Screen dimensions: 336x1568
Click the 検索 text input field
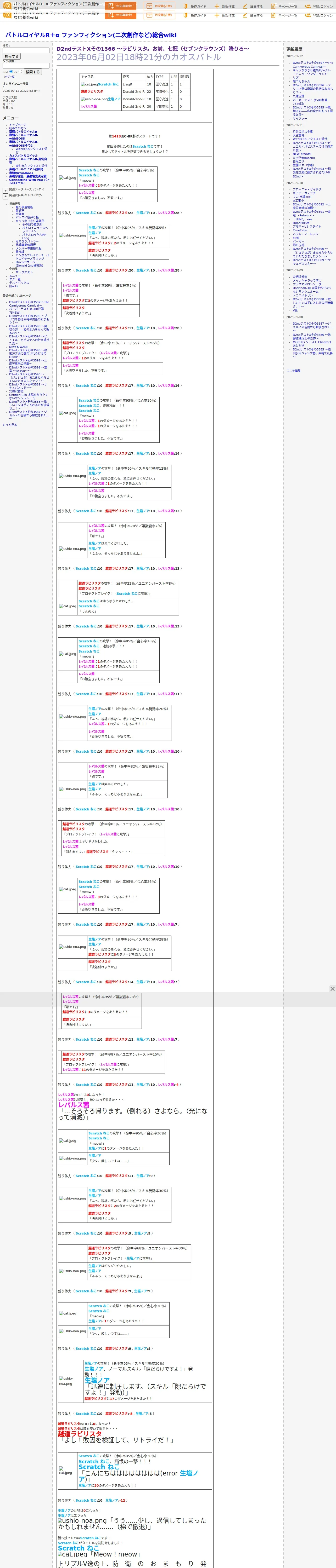(26, 50)
